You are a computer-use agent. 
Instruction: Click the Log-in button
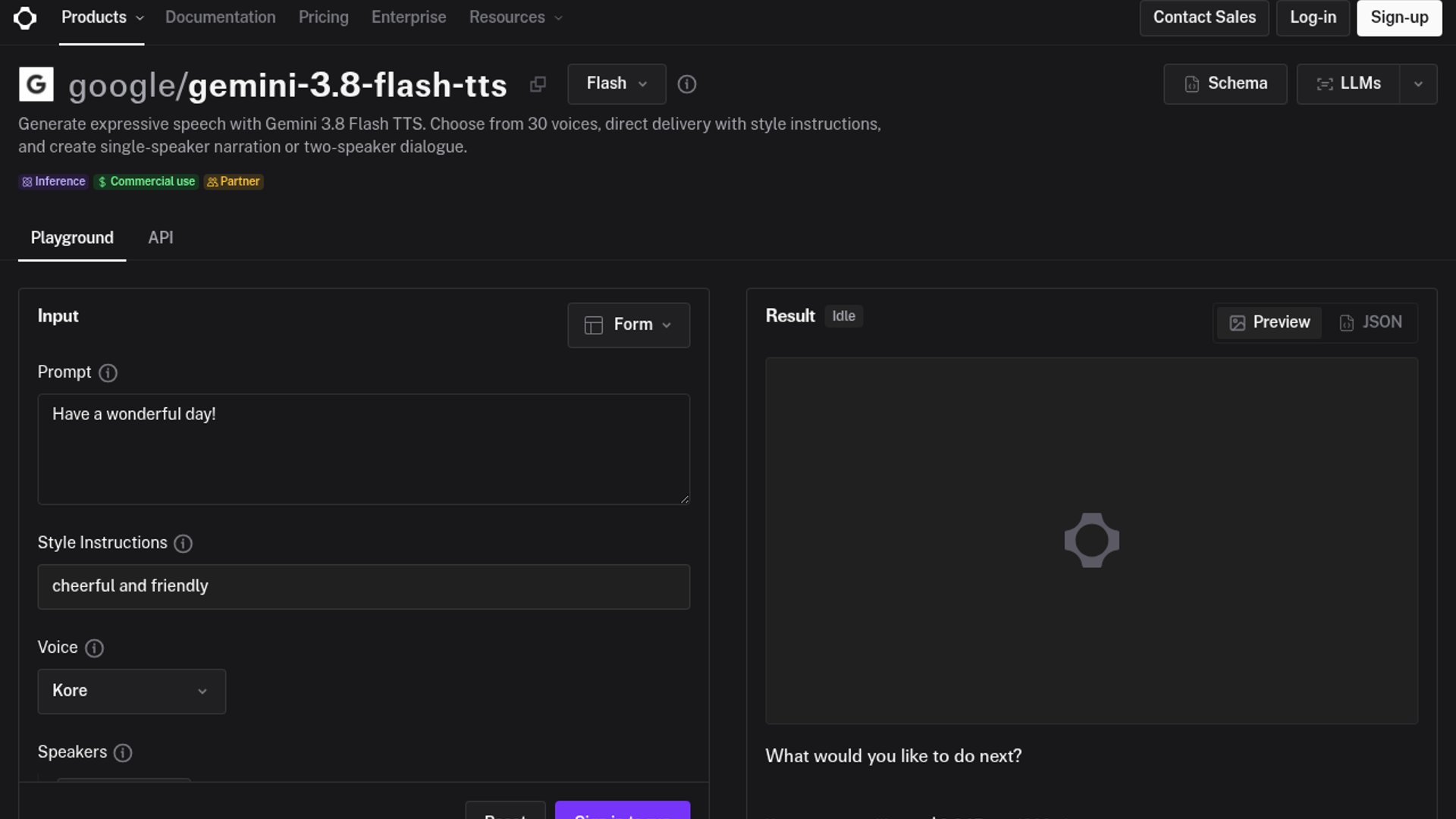tap(1313, 17)
